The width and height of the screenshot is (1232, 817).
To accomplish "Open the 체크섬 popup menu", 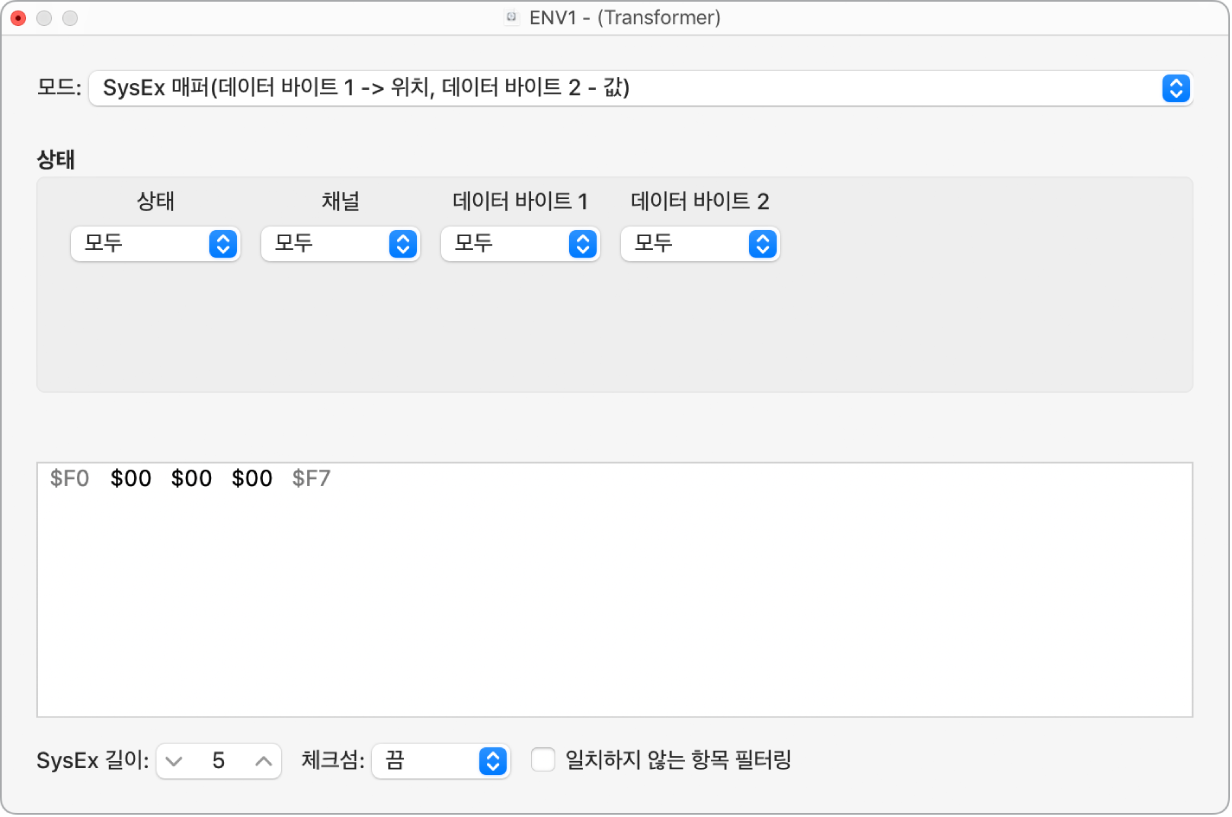I will click(440, 761).
